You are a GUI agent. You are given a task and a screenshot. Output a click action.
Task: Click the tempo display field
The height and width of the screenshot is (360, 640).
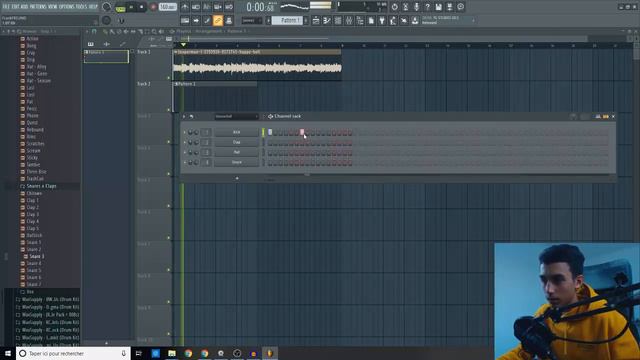[167, 7]
